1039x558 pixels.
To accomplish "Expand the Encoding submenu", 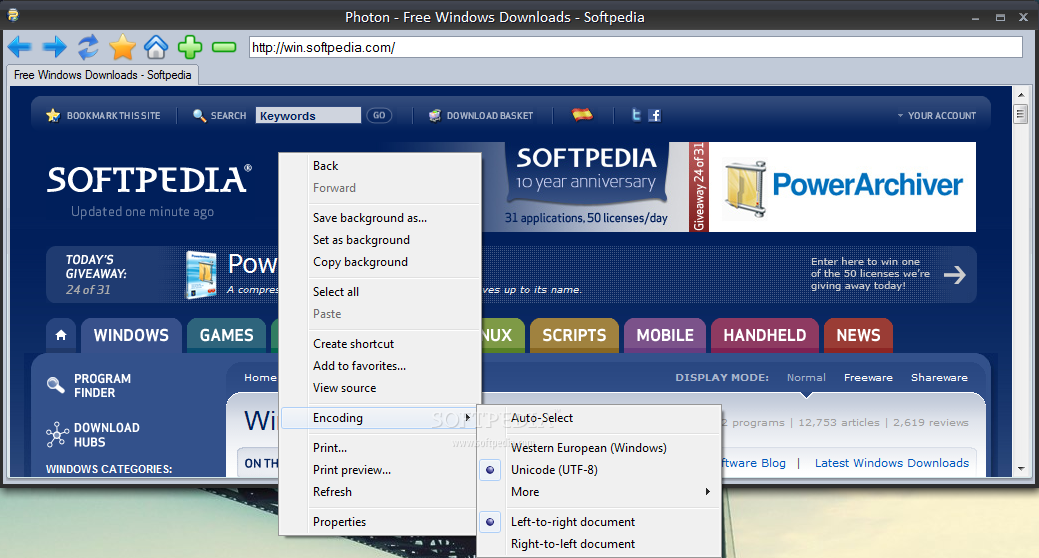I will pos(379,418).
